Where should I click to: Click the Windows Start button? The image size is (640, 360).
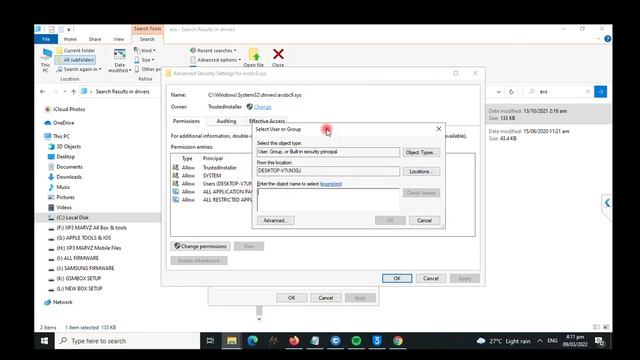pyautogui.click(x=44, y=341)
